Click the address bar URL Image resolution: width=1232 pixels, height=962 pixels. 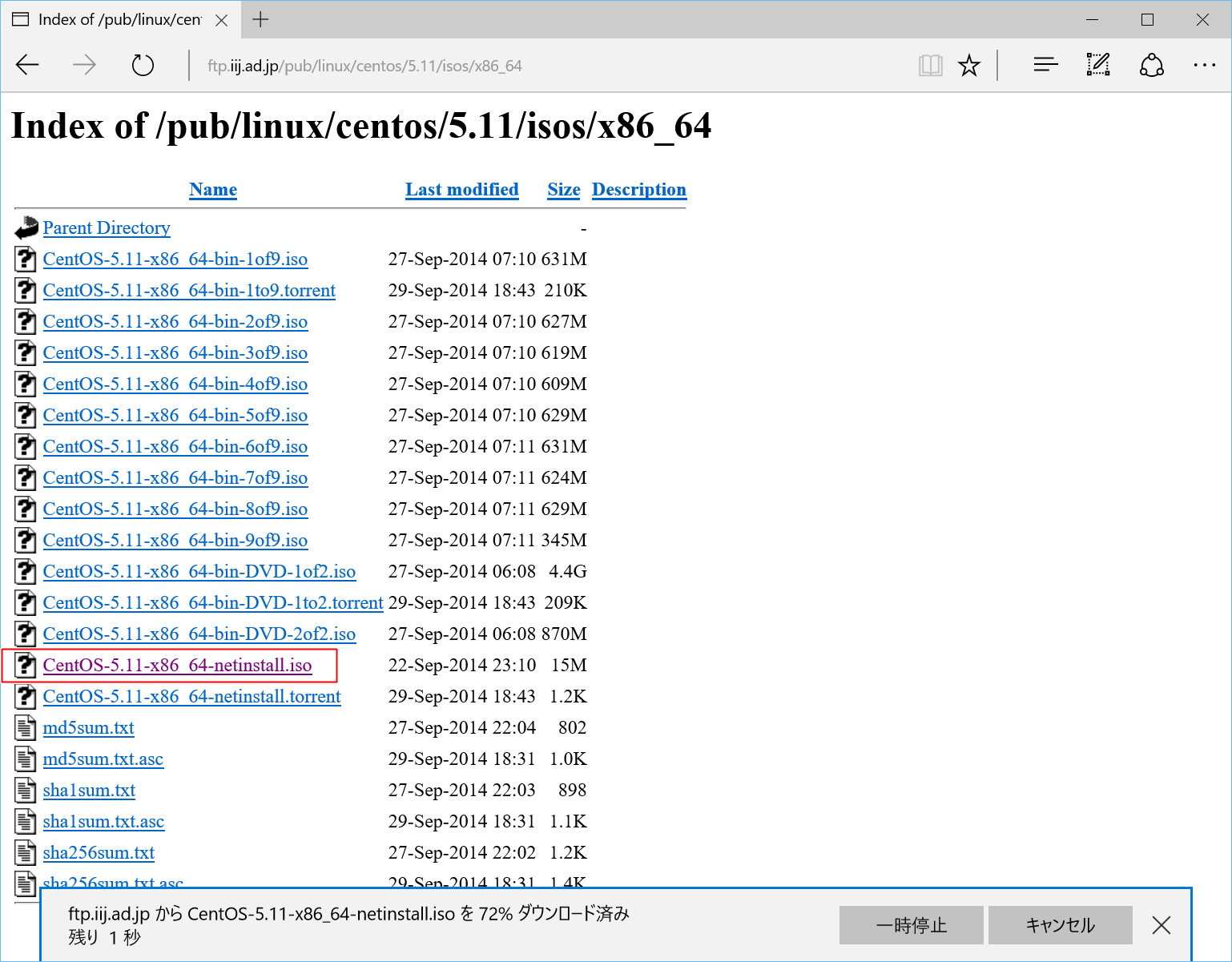pos(364,66)
